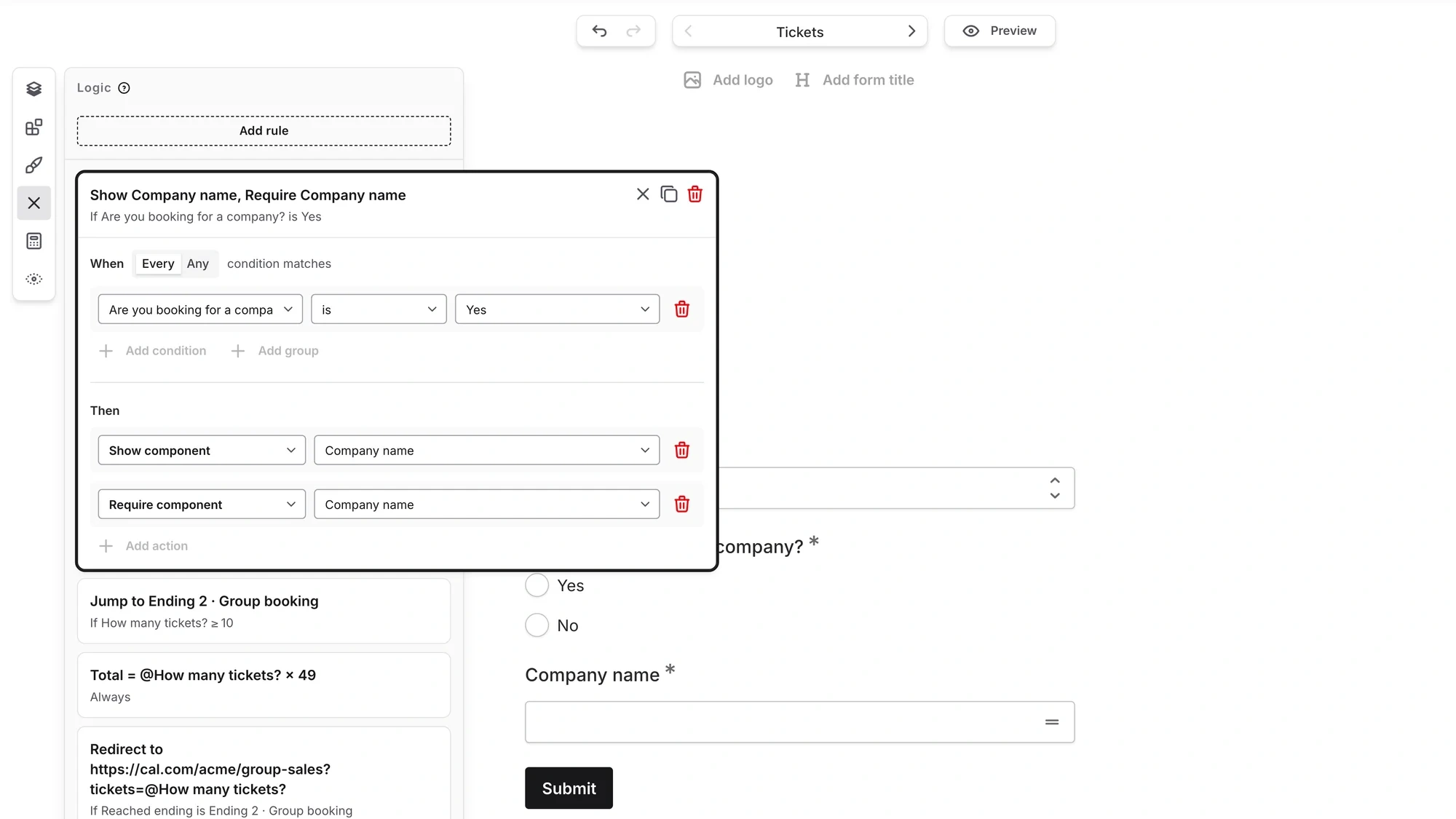Click the Company name text field
The width and height of the screenshot is (1456, 819).
(799, 722)
